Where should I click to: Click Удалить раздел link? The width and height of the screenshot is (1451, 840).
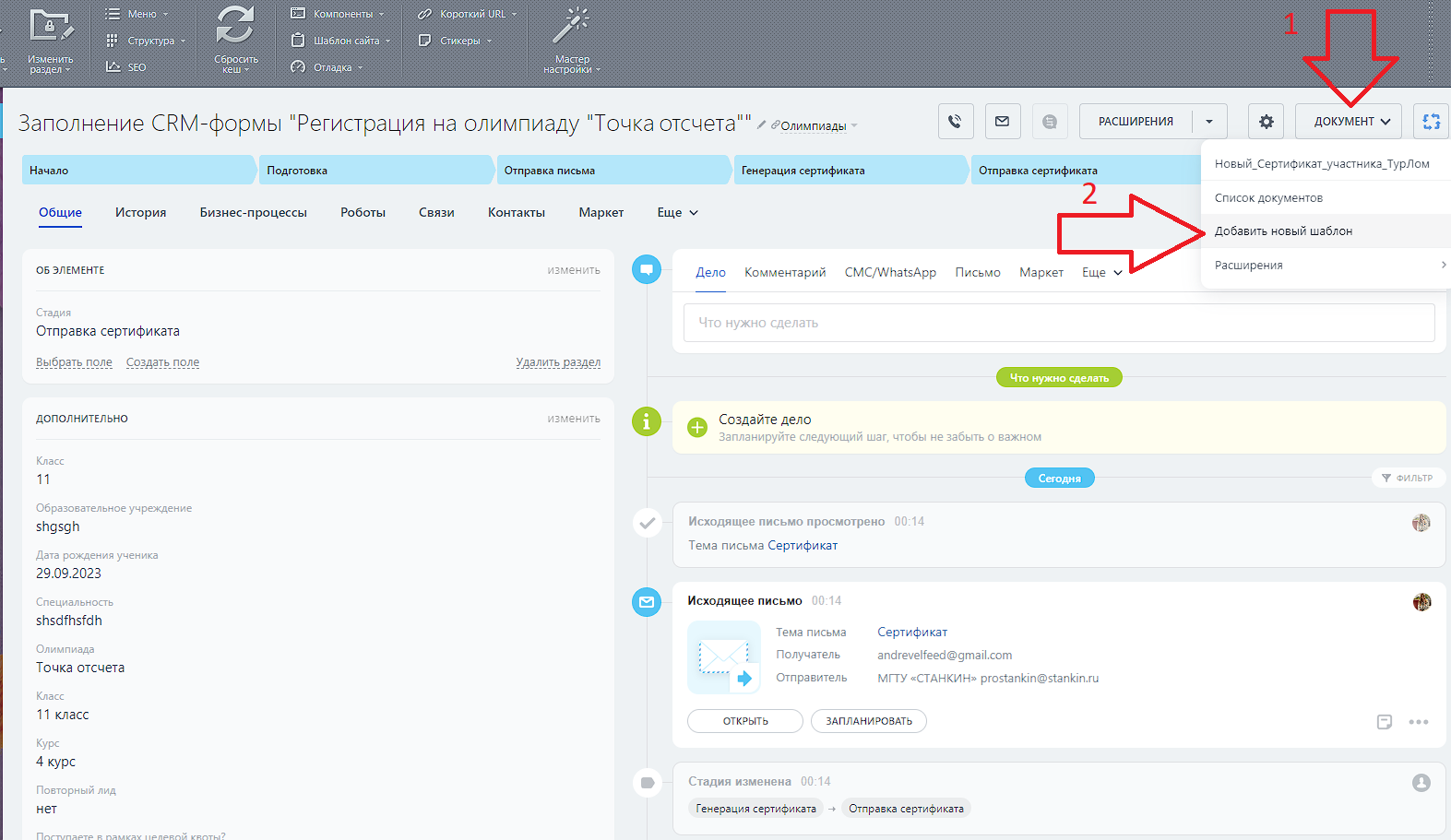(558, 362)
